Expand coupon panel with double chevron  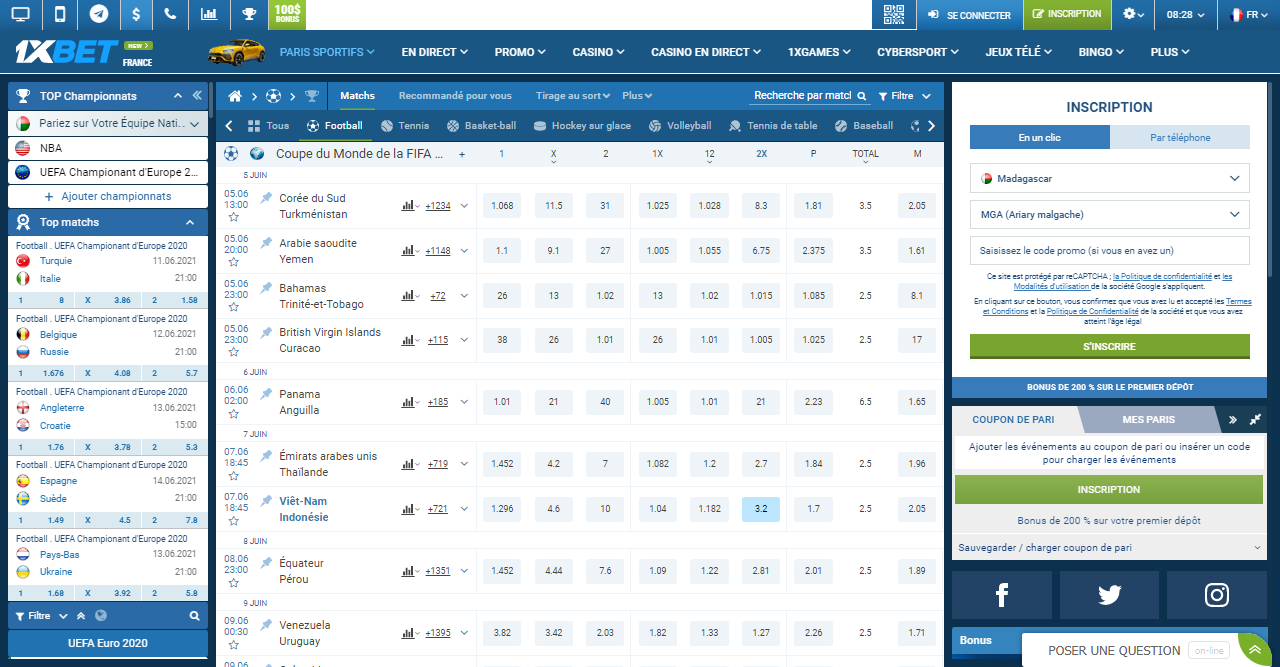(x=1232, y=420)
